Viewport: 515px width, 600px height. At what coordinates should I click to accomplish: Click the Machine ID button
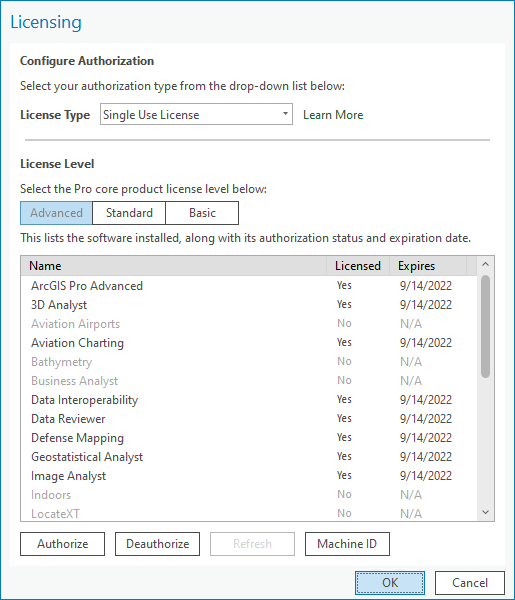click(347, 544)
